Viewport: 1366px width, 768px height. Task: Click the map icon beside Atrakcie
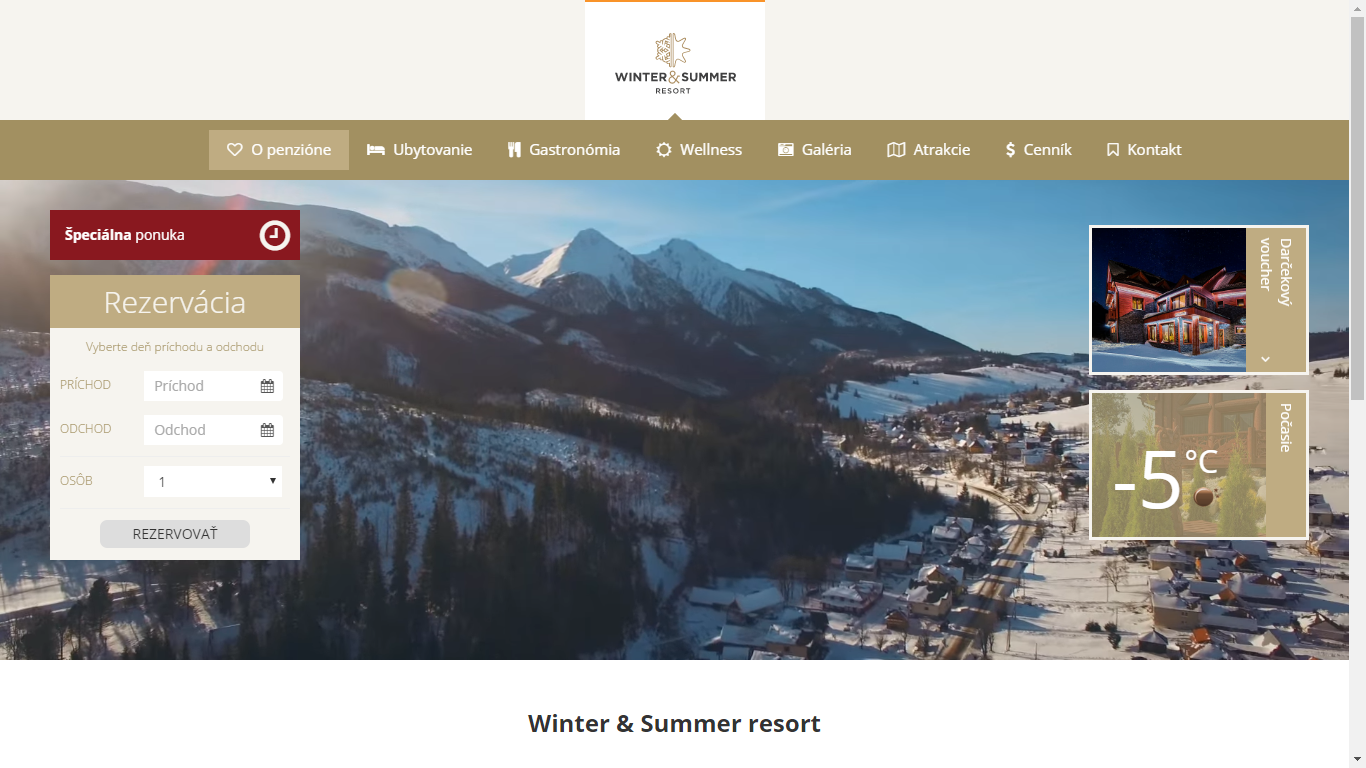click(896, 150)
